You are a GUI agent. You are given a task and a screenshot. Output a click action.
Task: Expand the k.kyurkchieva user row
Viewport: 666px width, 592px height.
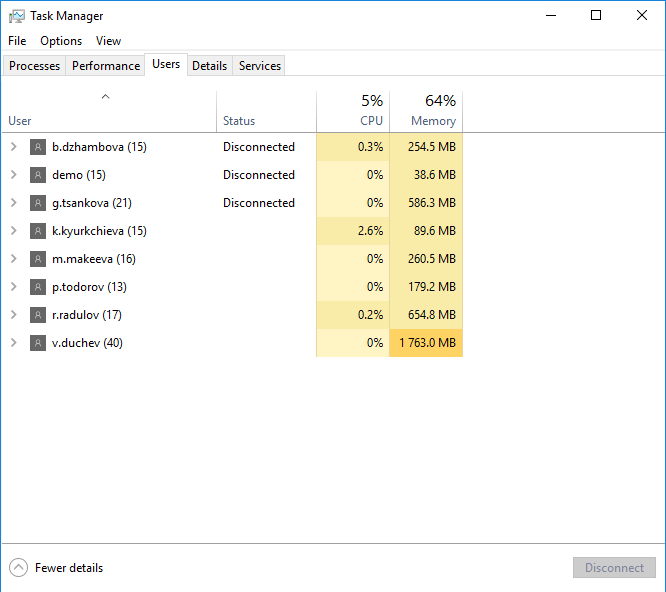[14, 231]
